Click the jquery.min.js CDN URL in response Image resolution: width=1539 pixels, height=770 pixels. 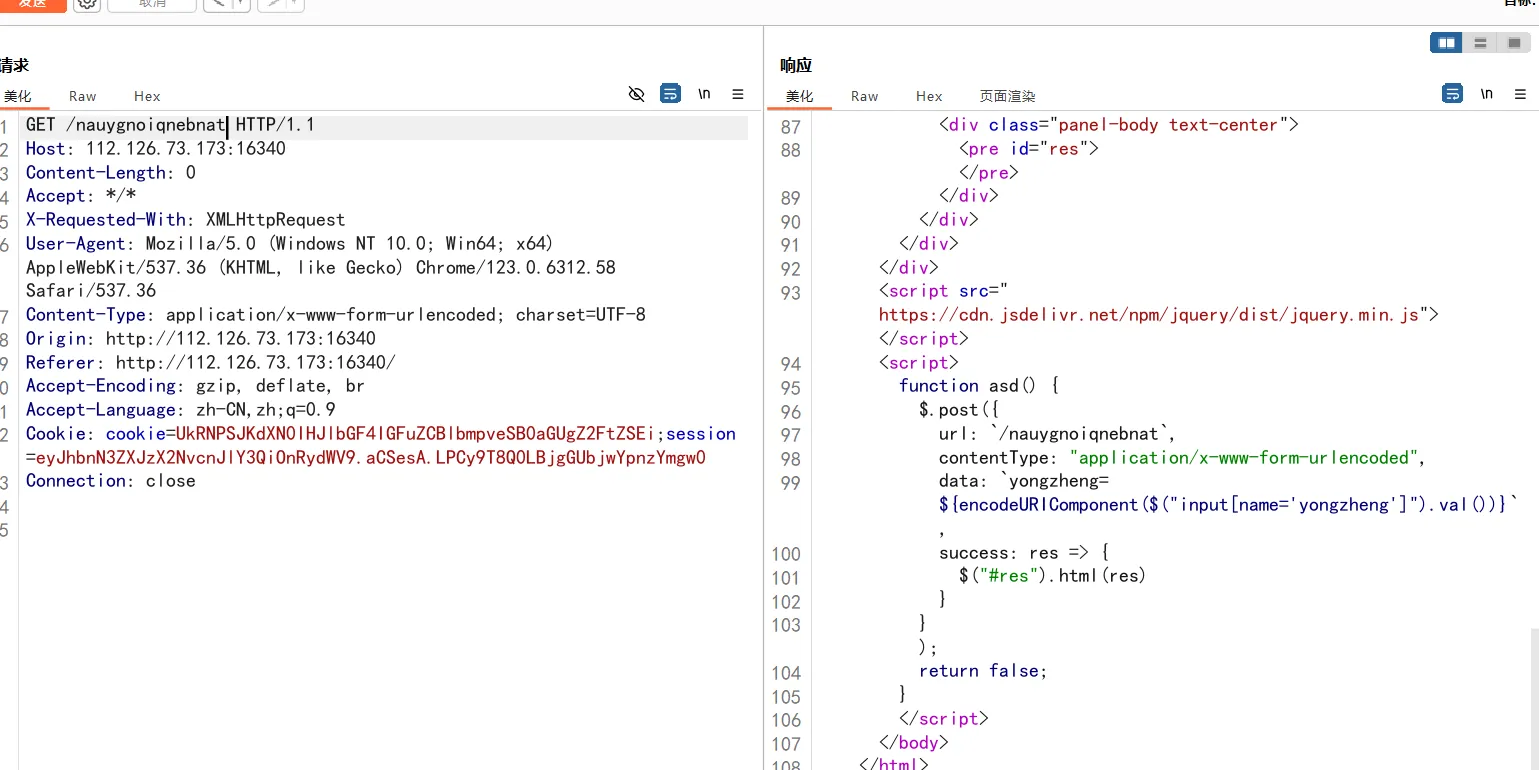1150,315
